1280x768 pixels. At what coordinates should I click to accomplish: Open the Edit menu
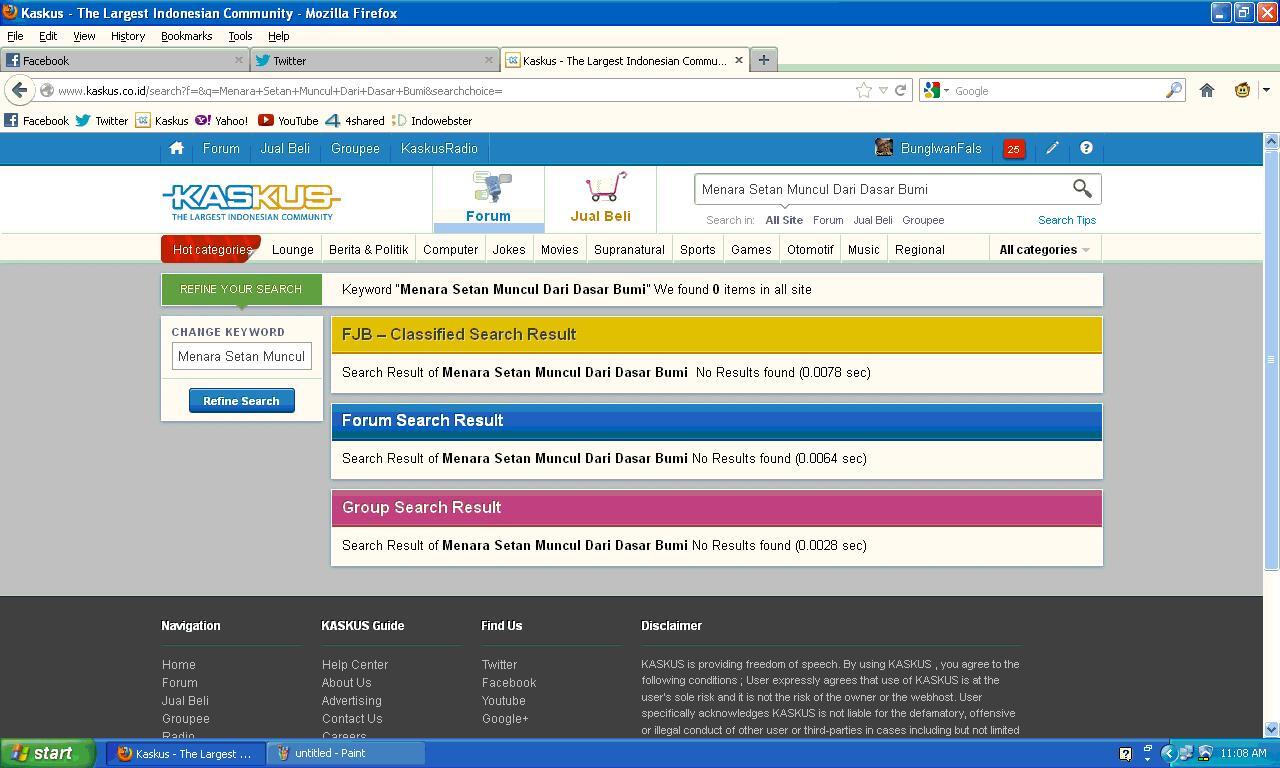(x=48, y=36)
